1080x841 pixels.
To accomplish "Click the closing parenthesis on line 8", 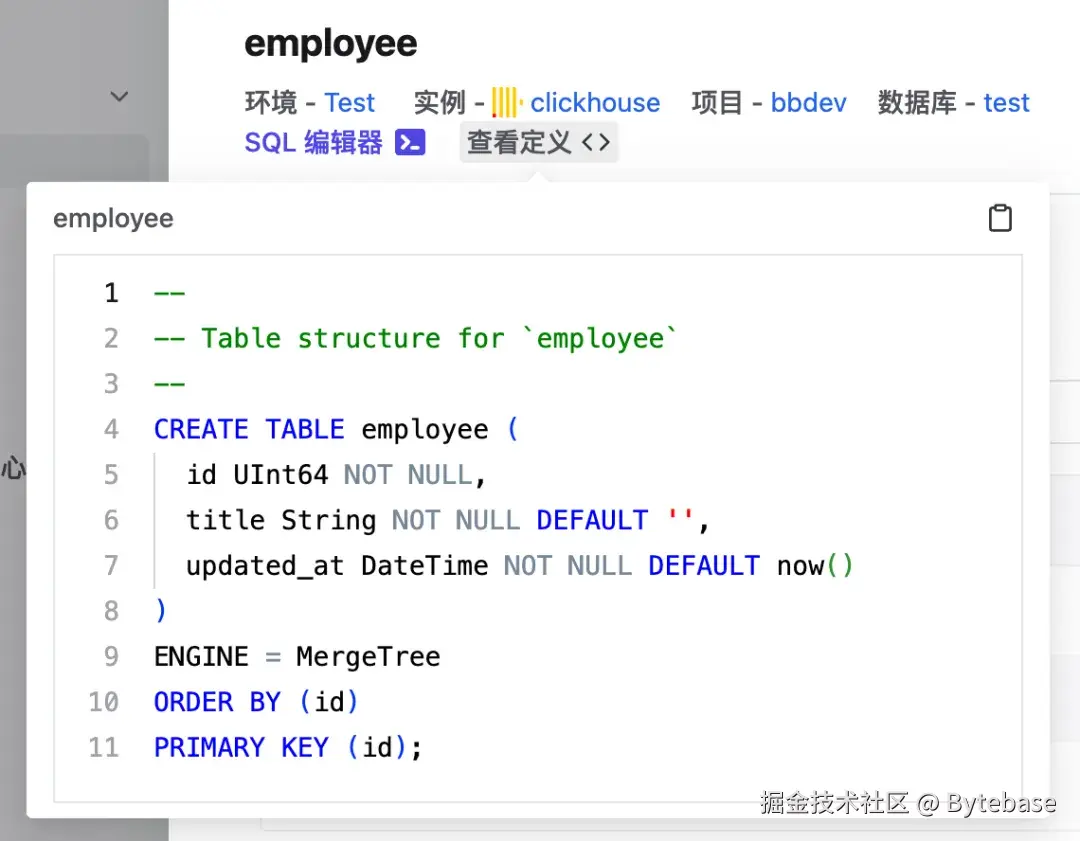I will (x=160, y=611).
